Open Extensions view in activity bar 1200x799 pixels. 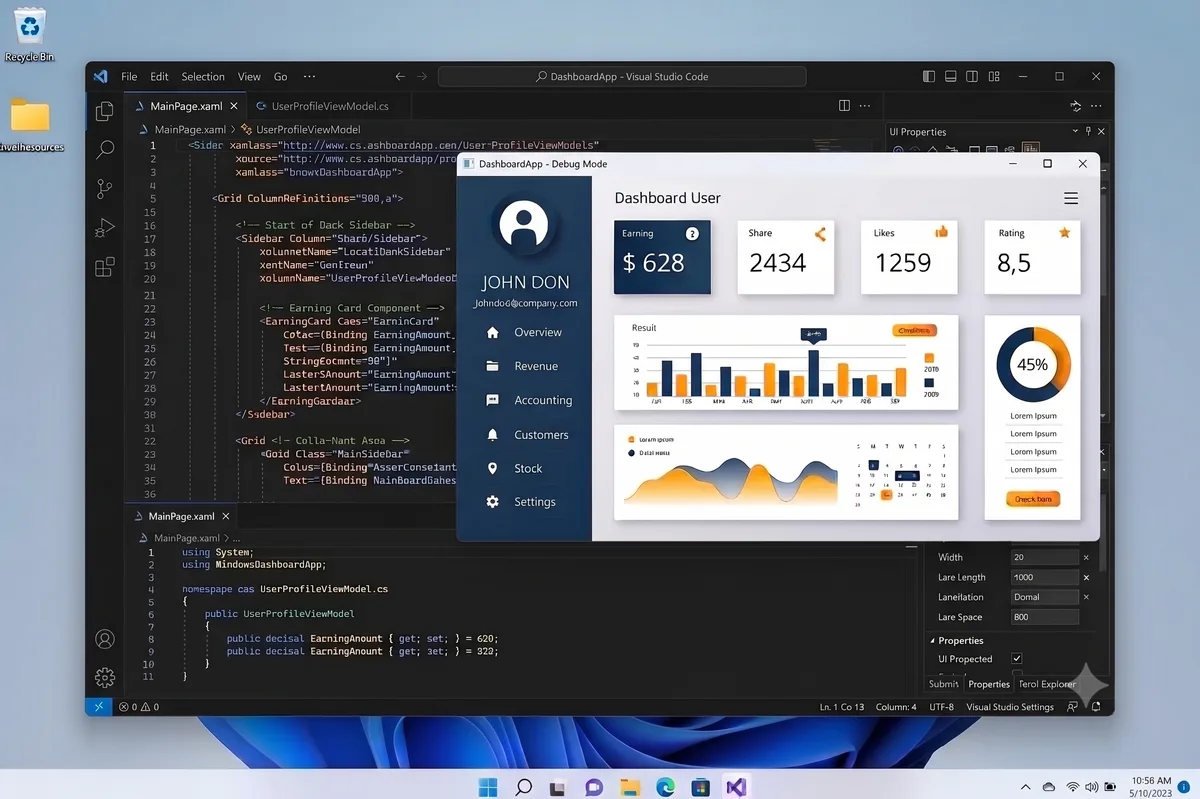tap(104, 267)
